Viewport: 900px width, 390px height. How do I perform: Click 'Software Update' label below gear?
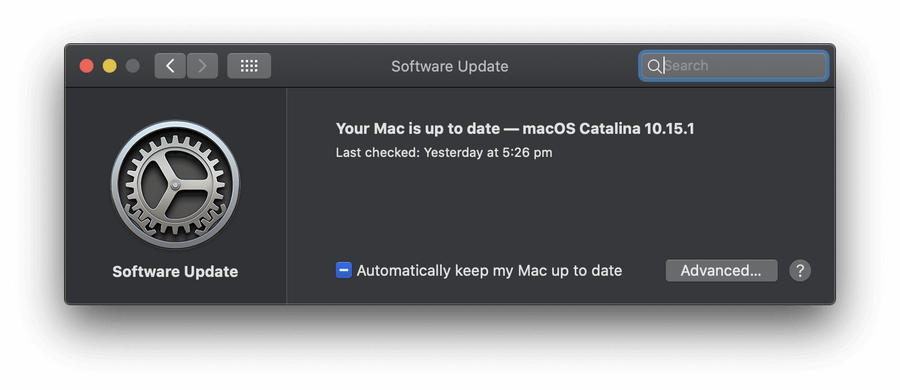175,272
